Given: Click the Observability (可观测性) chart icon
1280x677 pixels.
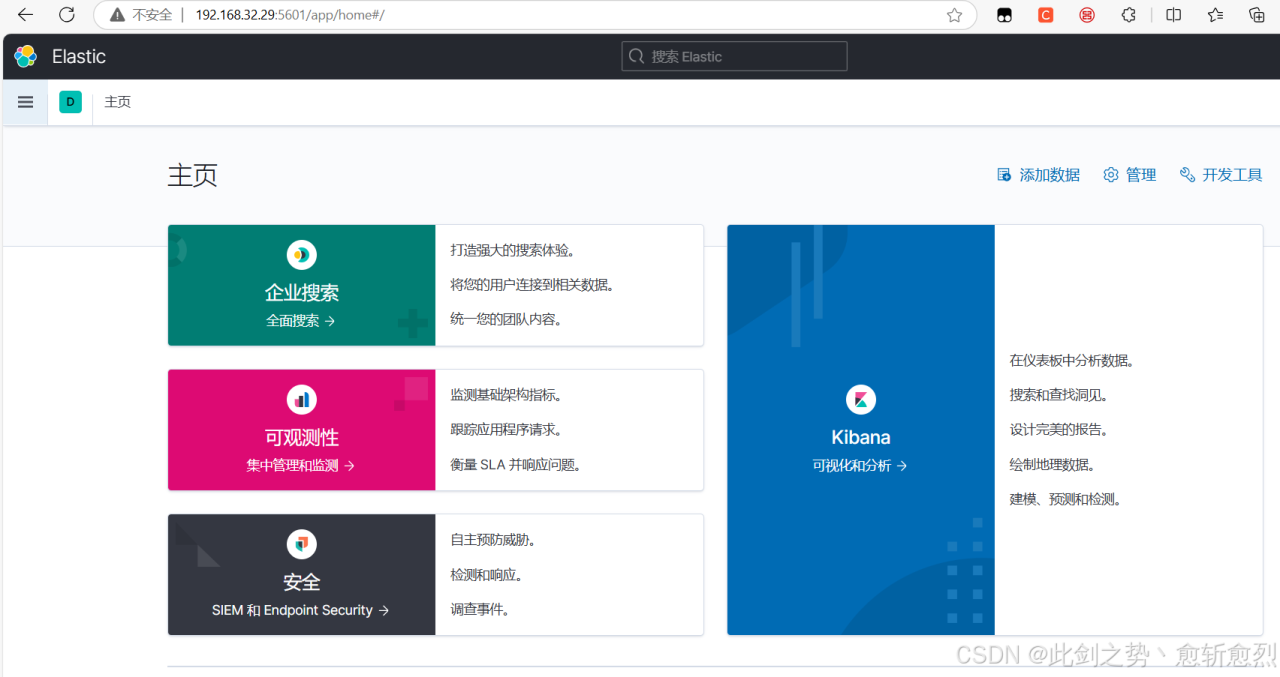Looking at the screenshot, I should click(x=301, y=400).
